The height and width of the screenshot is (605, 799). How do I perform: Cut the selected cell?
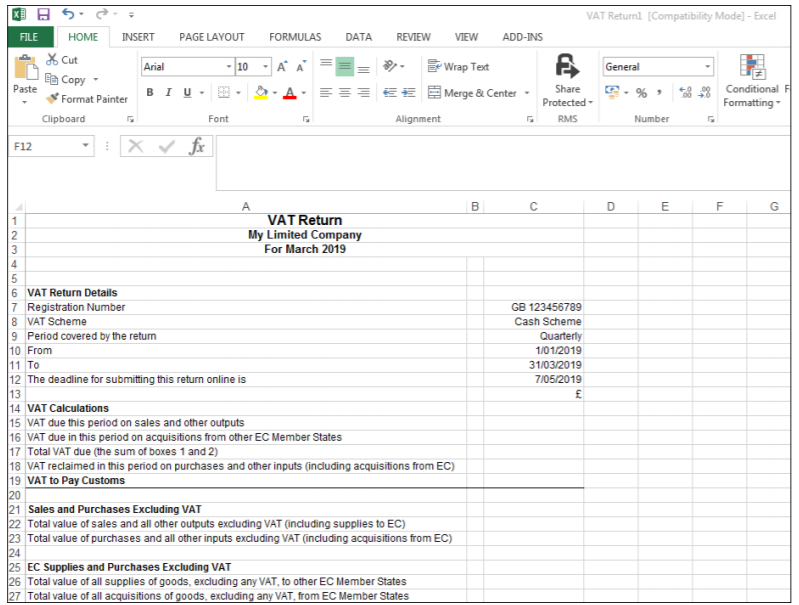[x=62, y=60]
